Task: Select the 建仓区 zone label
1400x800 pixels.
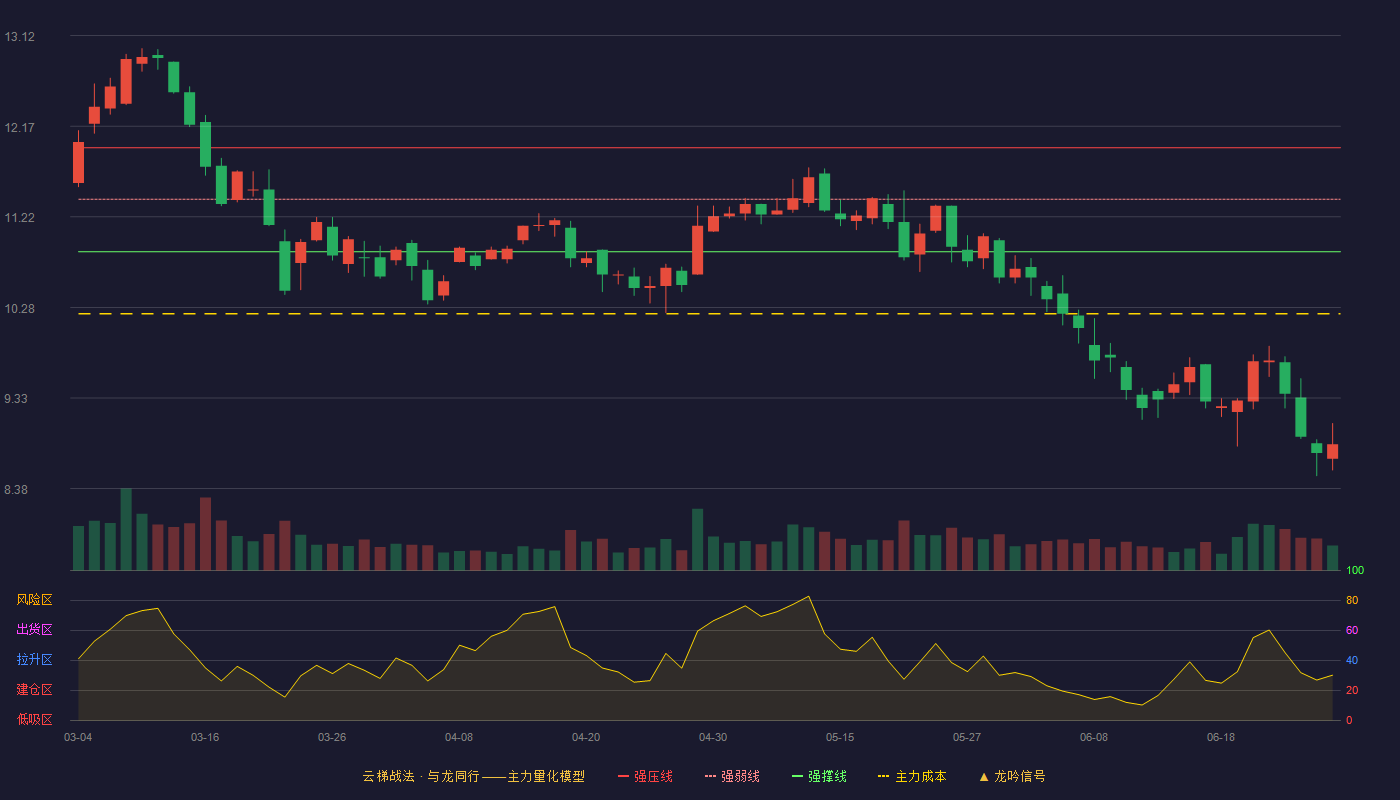Action: point(34,690)
